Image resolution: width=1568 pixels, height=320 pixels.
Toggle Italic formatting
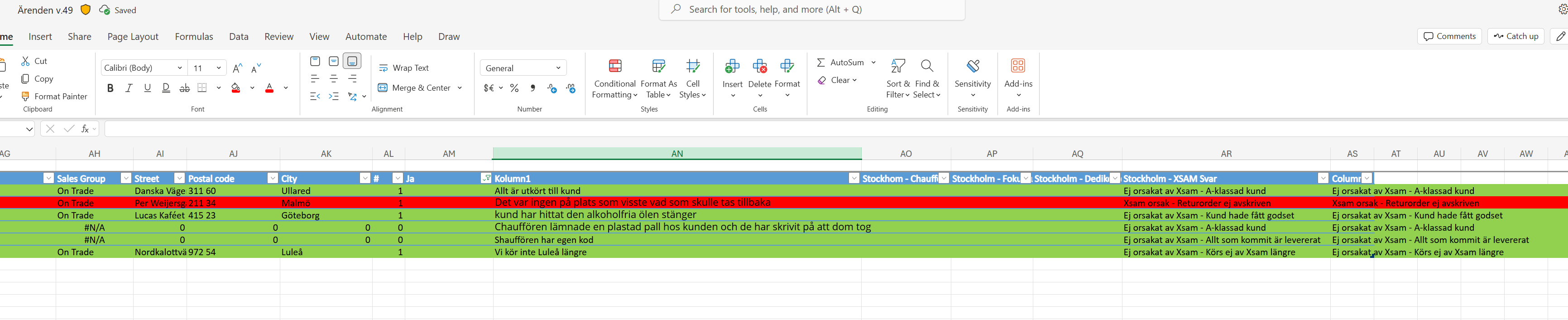[129, 88]
